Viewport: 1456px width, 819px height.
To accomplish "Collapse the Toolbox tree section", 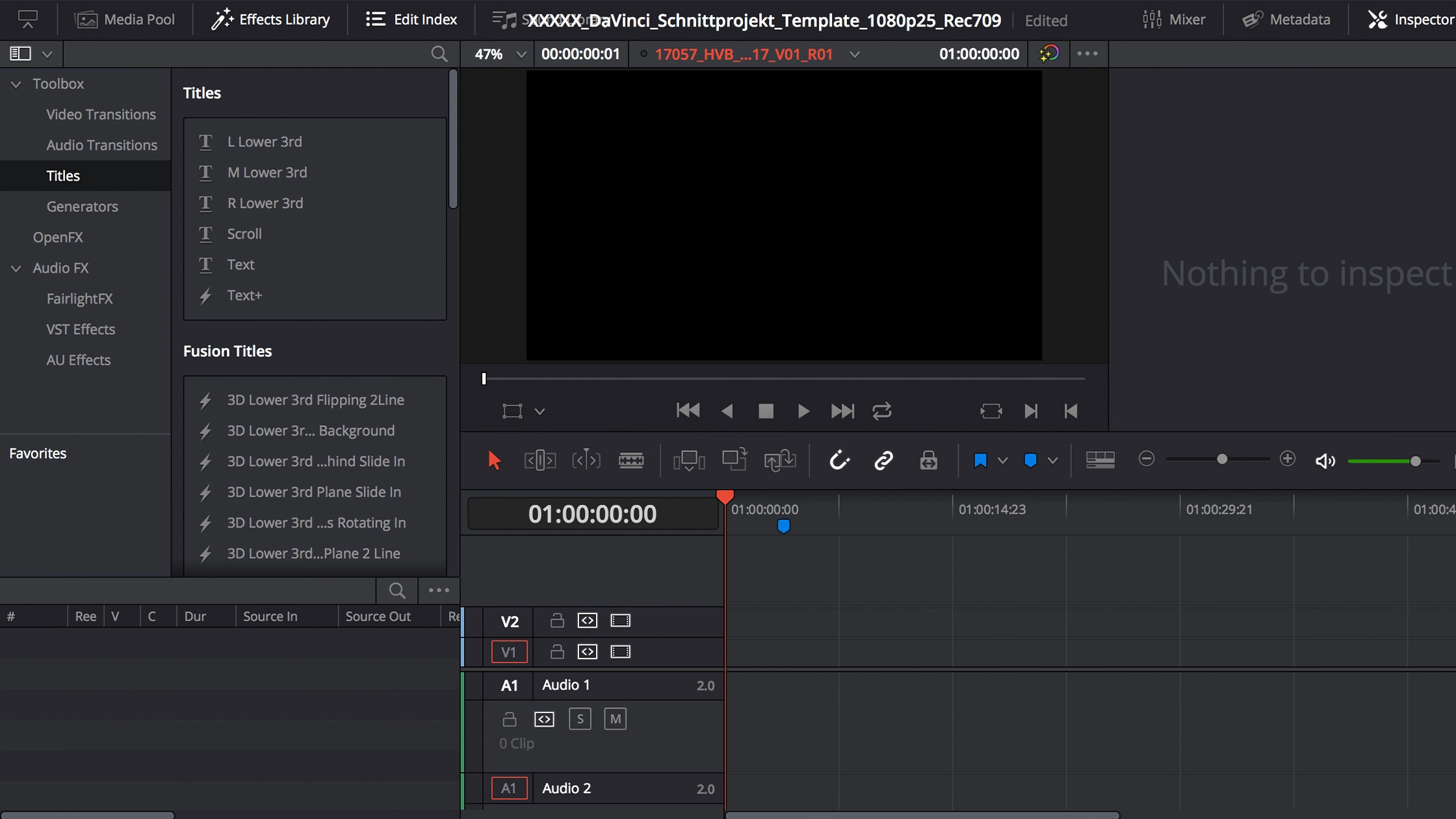I will (16, 84).
